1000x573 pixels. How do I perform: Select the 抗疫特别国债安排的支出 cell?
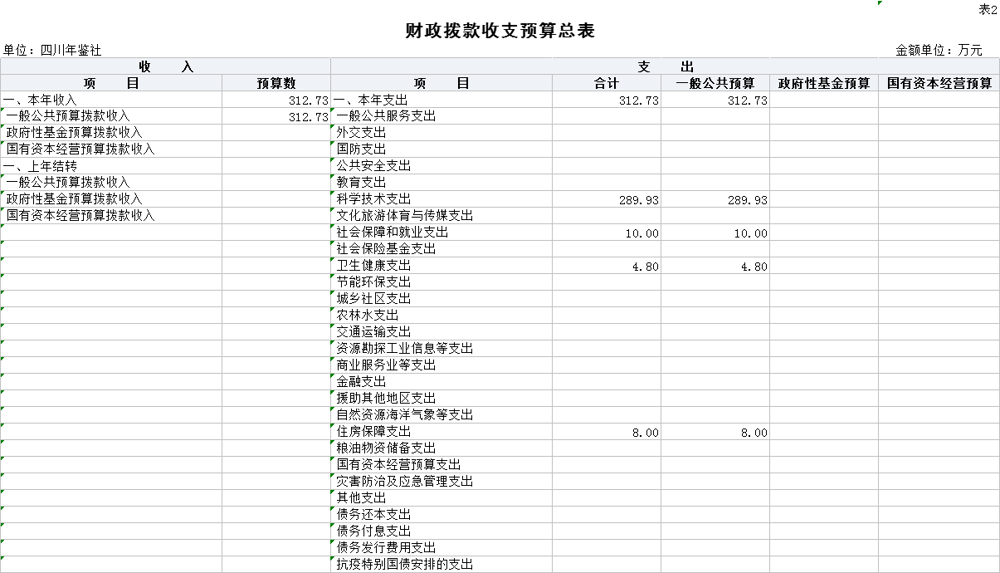tap(404, 565)
